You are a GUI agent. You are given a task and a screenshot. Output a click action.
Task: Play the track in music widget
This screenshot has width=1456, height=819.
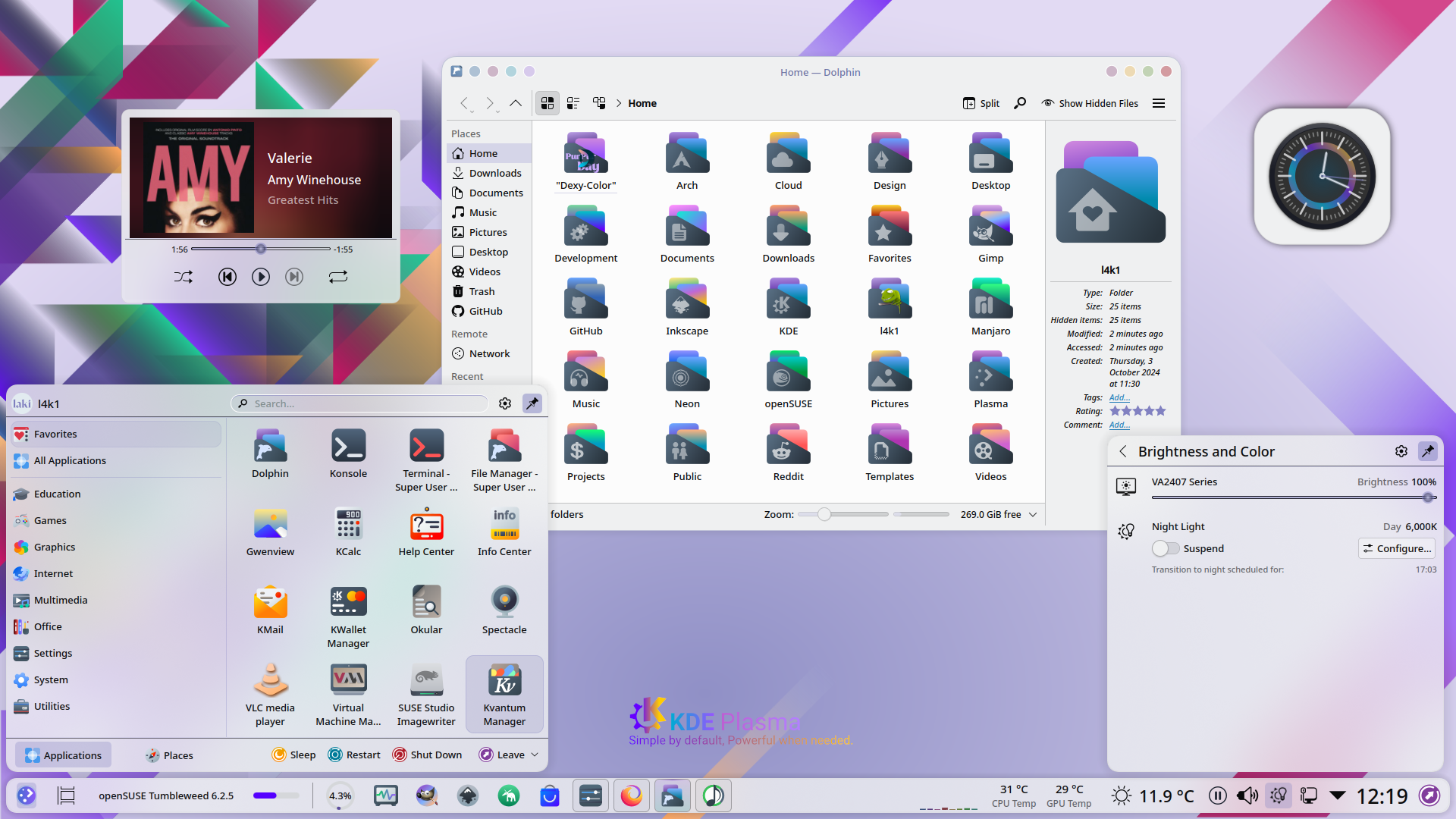pyautogui.click(x=261, y=277)
